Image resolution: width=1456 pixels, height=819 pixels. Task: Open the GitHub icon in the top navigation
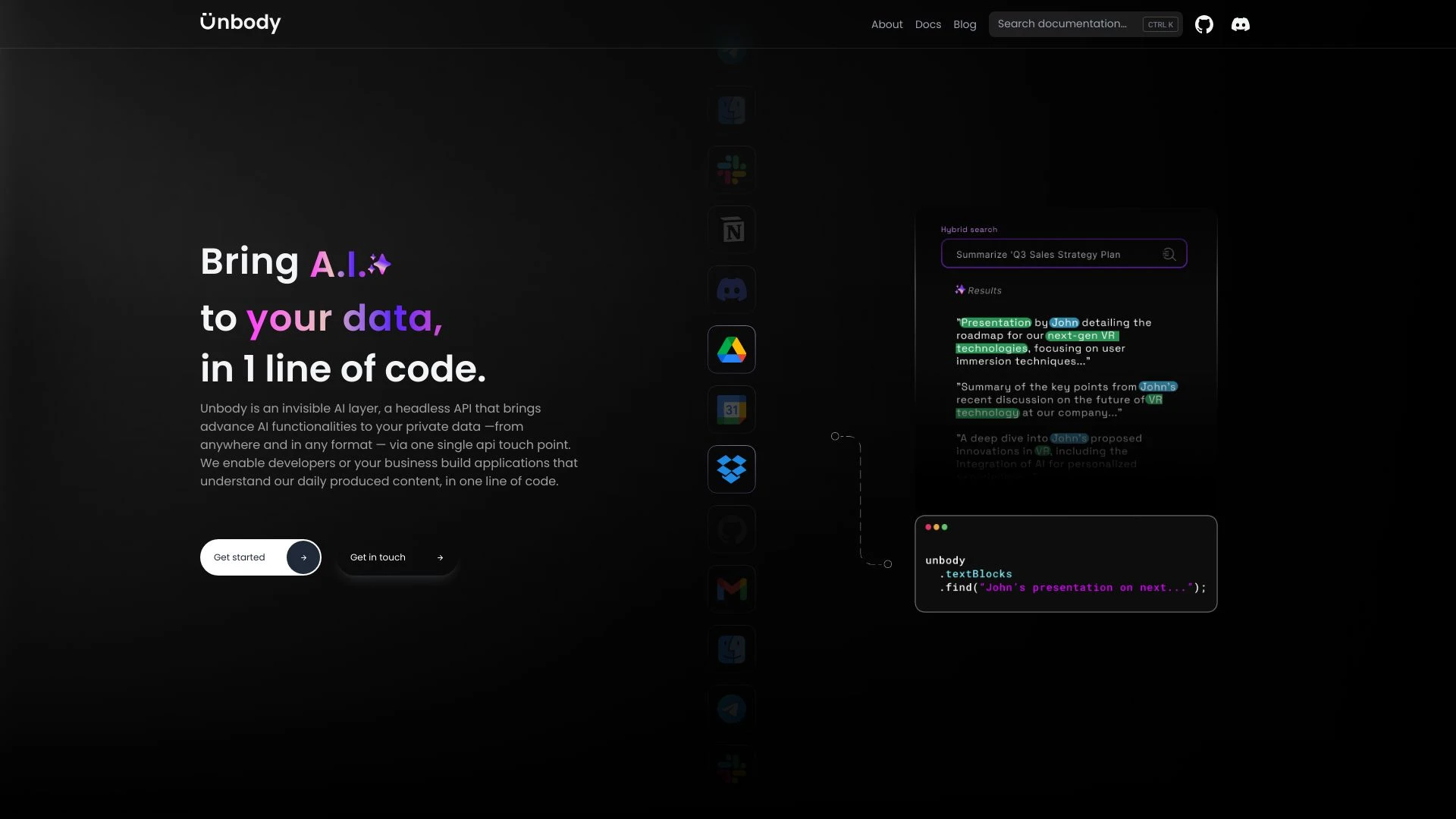pos(1204,24)
